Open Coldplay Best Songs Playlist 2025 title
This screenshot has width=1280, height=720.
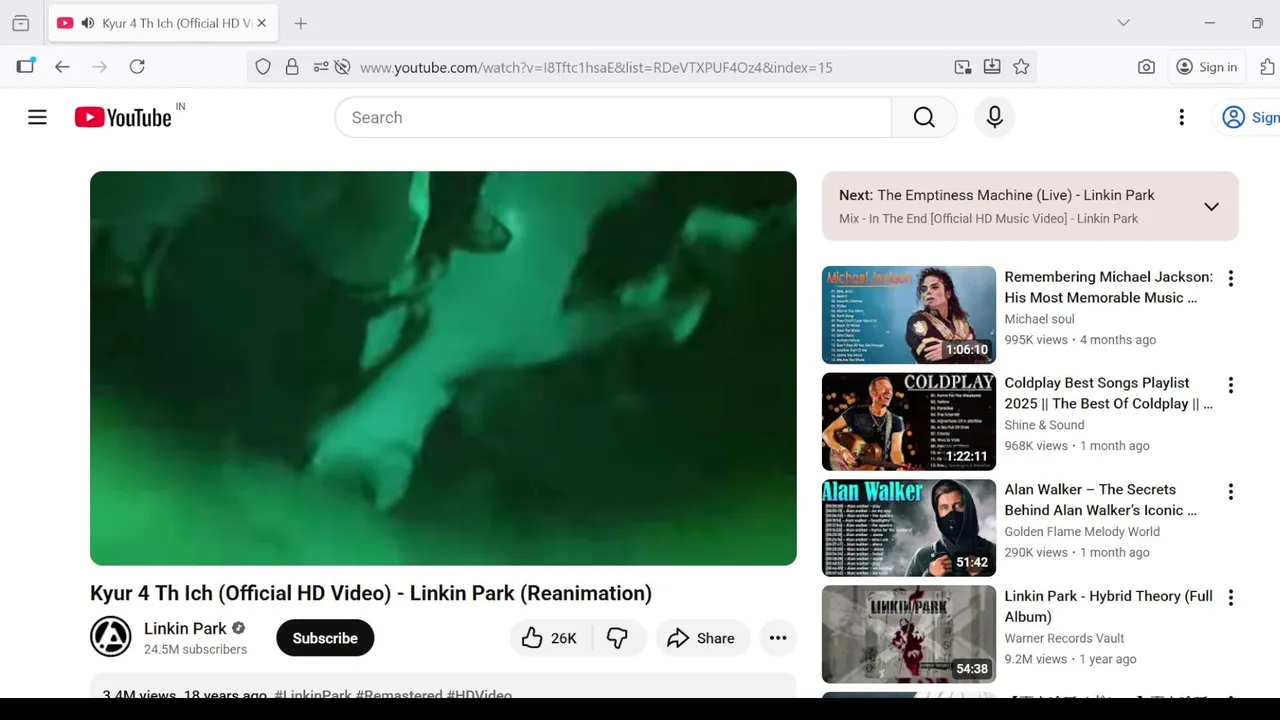[1108, 393]
